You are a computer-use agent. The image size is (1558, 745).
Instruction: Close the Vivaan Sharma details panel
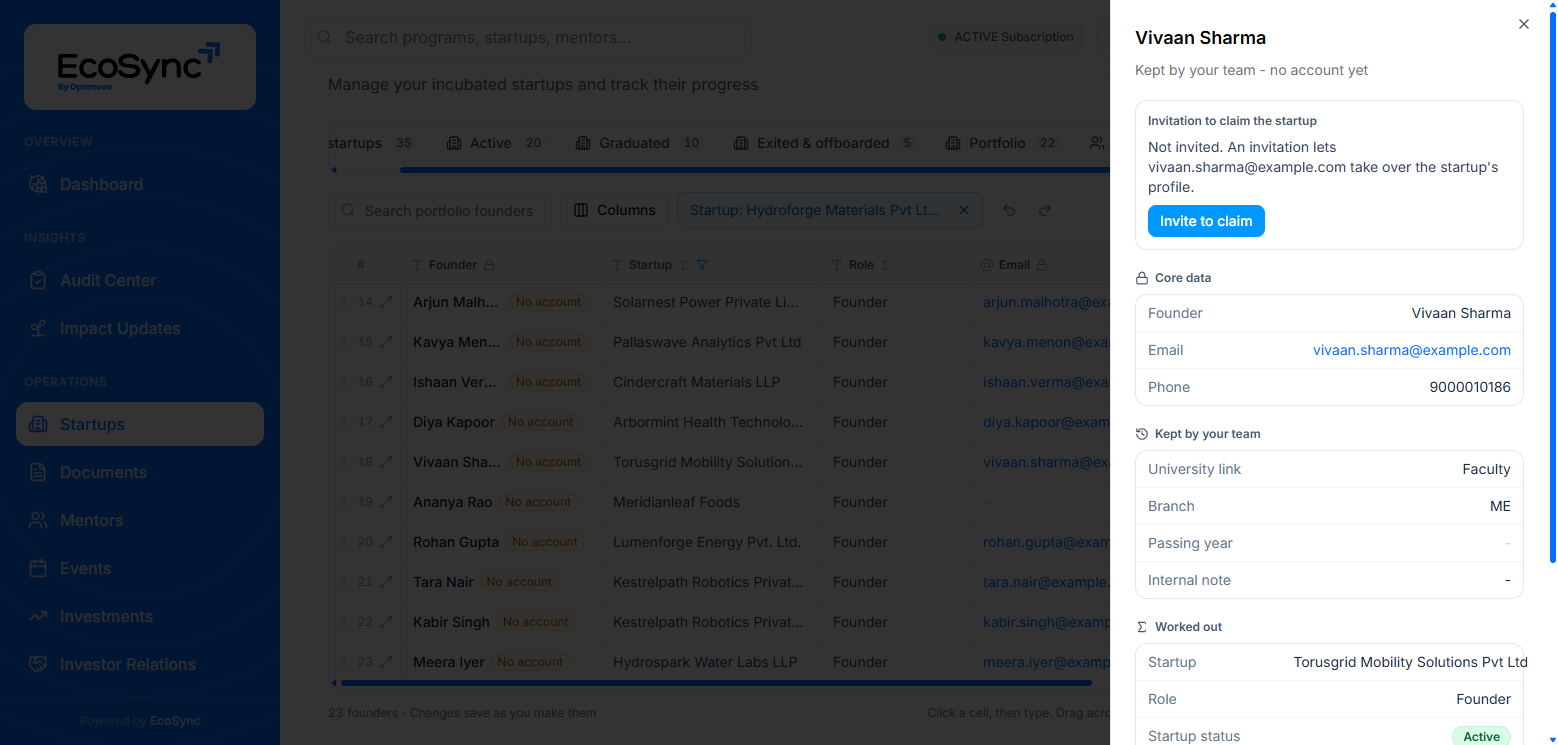pos(1523,24)
